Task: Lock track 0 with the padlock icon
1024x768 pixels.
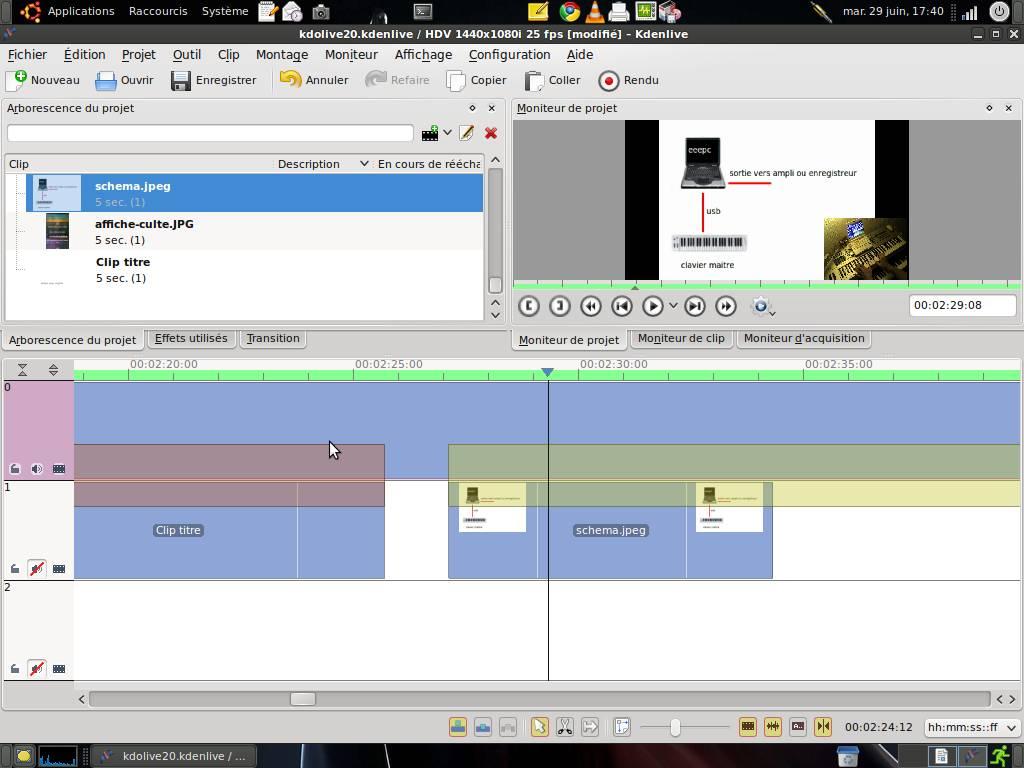Action: [14, 469]
